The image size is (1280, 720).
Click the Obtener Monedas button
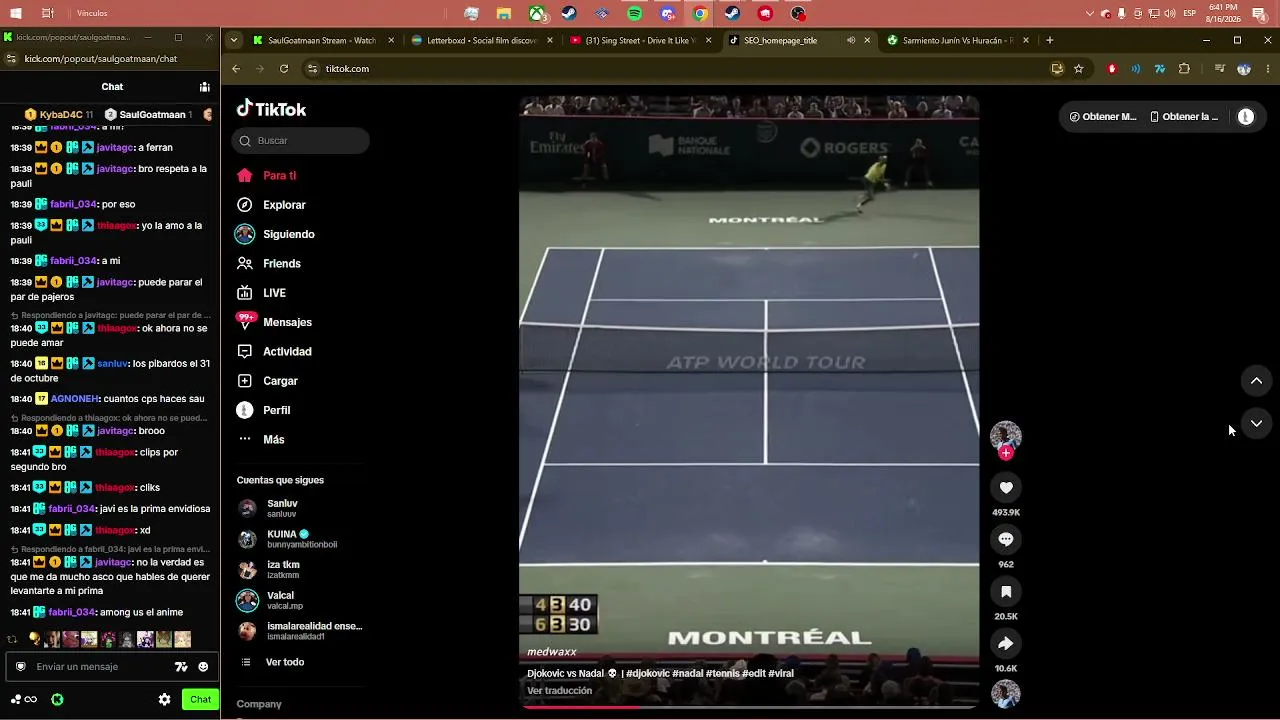pyautogui.click(x=1102, y=117)
